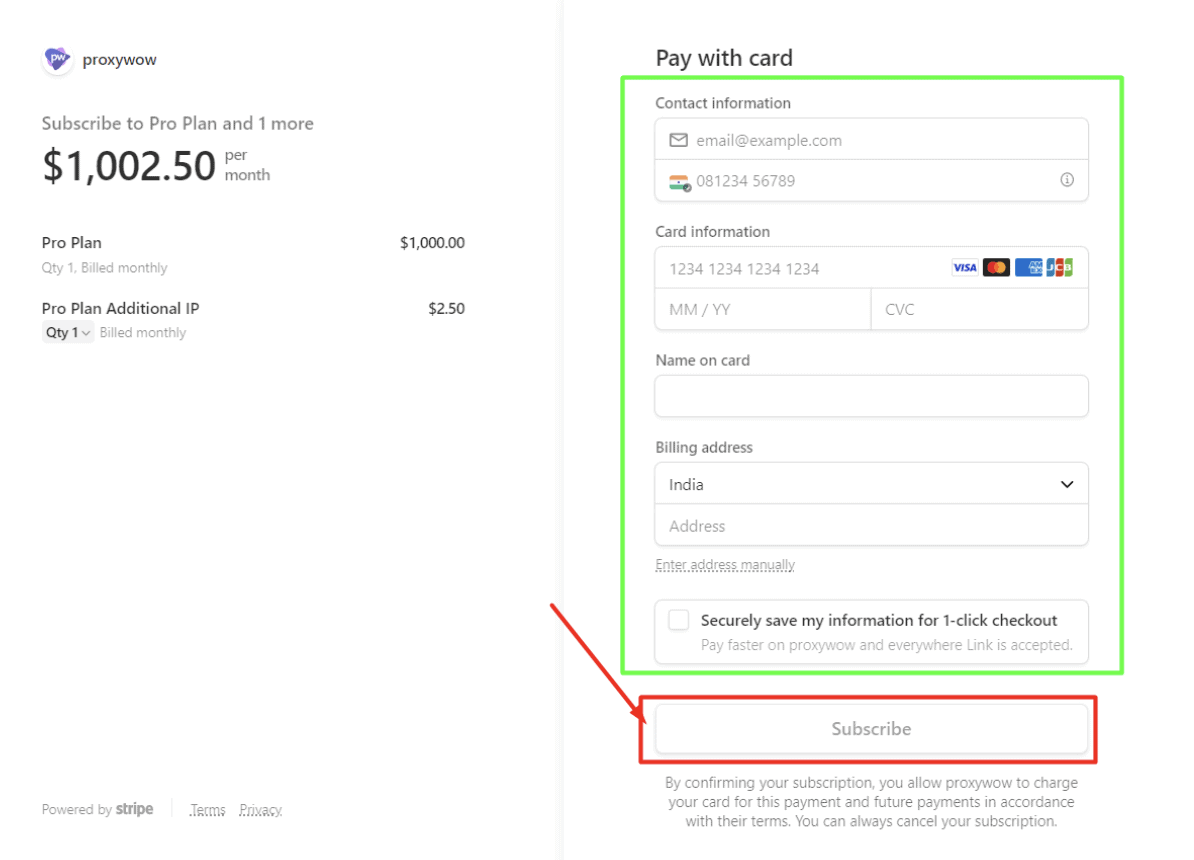Click the envelope icon in email field

[679, 140]
